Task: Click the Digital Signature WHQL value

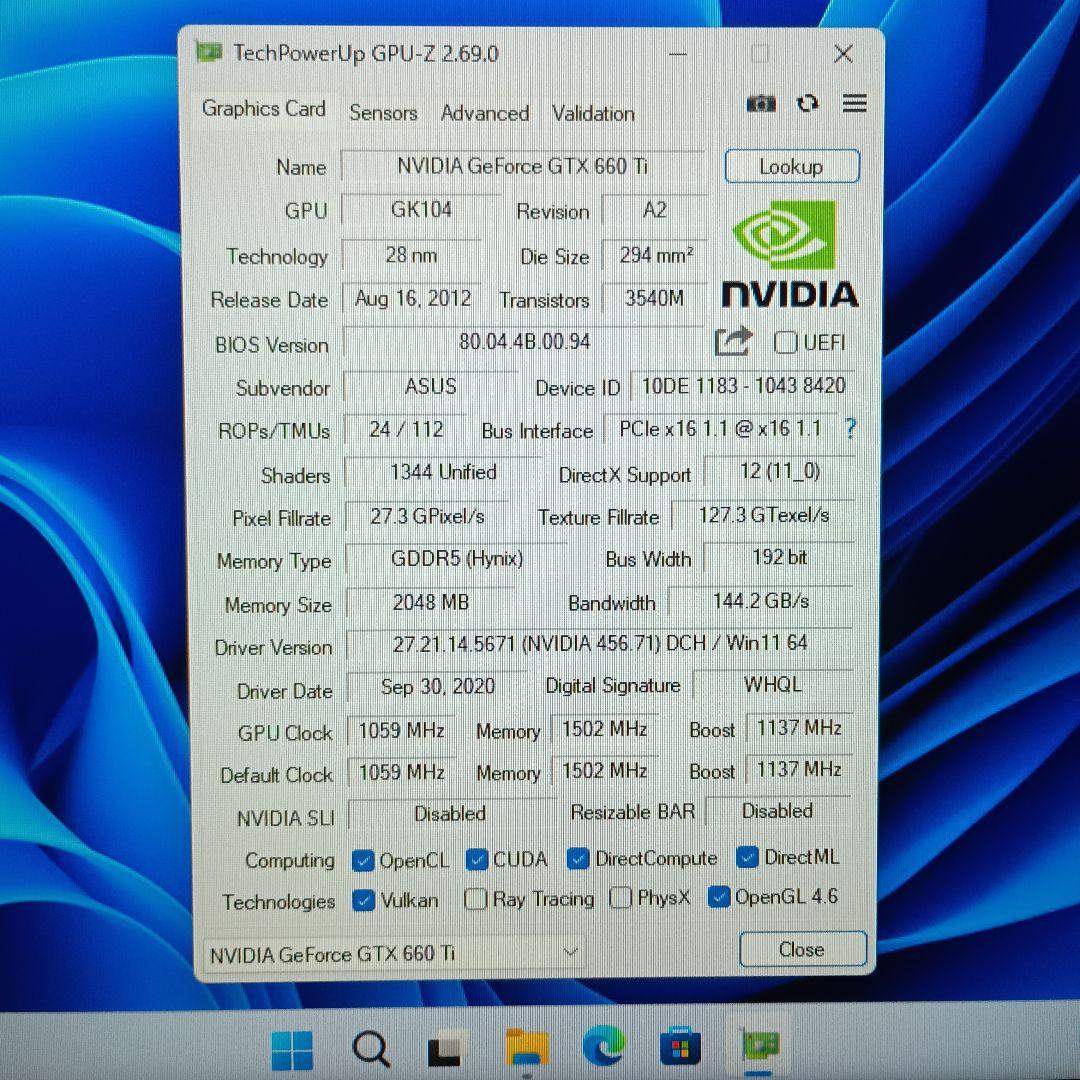Action: point(773,684)
